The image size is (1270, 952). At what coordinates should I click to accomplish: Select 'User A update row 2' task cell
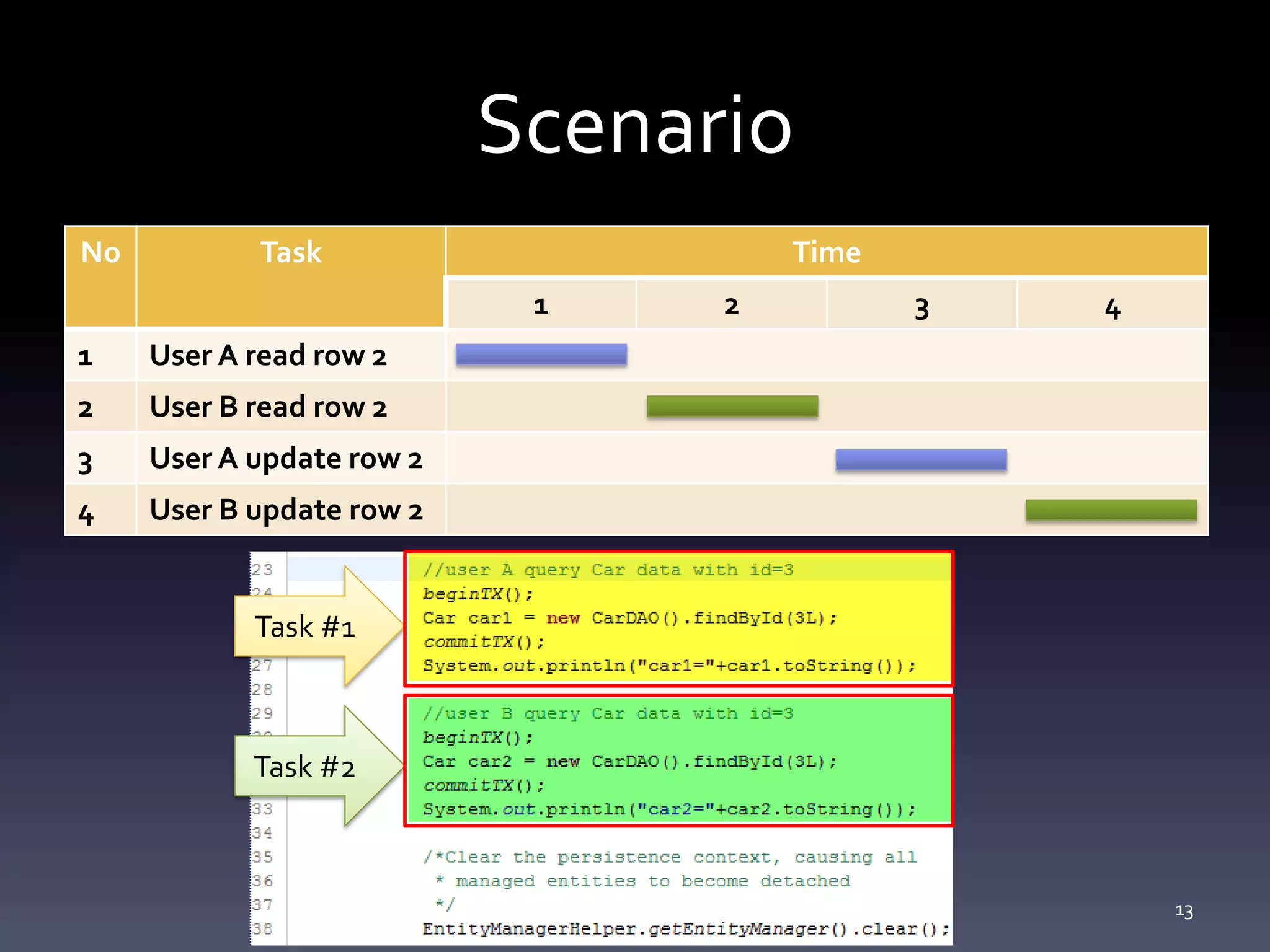tap(291, 459)
